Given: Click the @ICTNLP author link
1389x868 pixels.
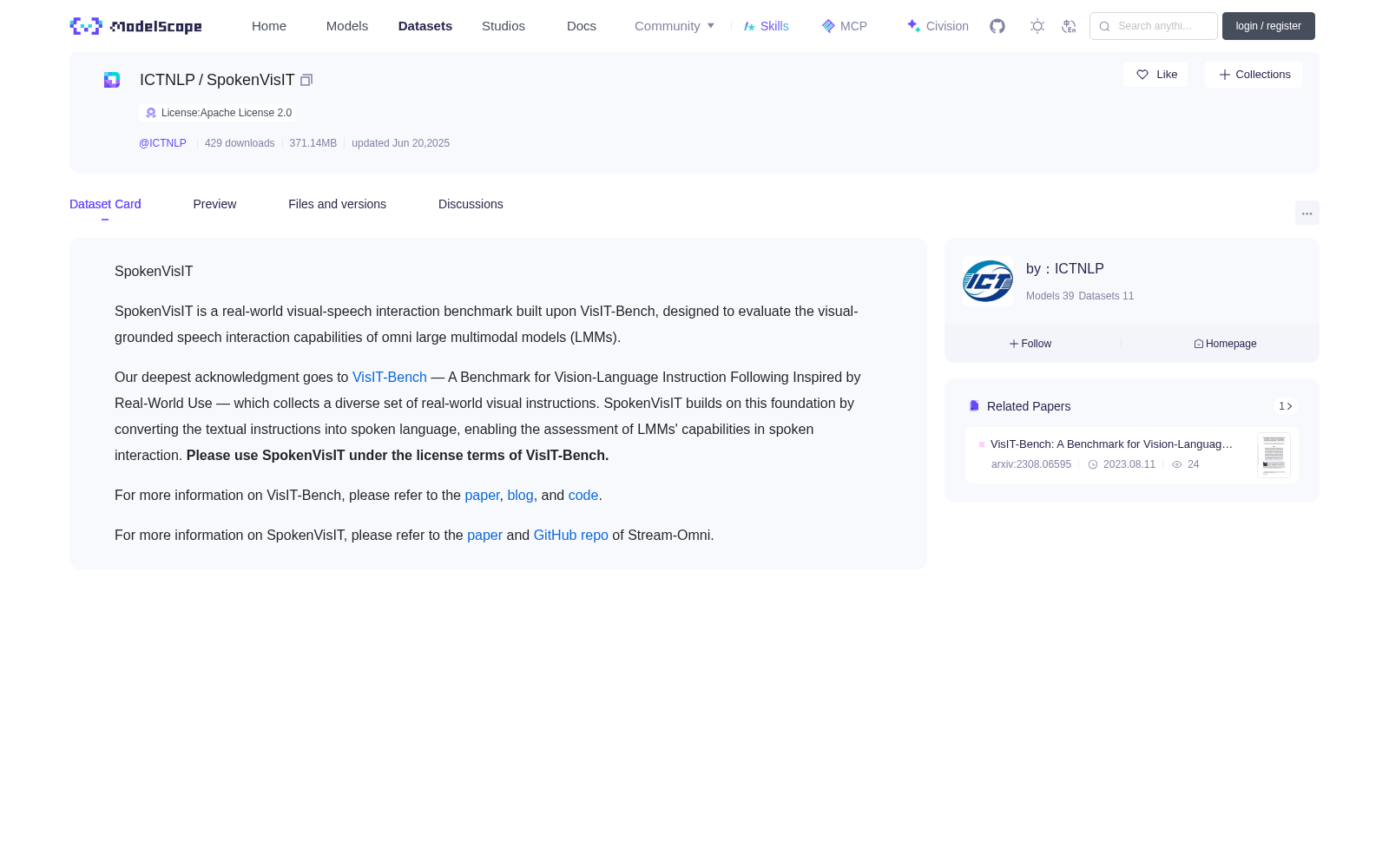Looking at the screenshot, I should 162,143.
